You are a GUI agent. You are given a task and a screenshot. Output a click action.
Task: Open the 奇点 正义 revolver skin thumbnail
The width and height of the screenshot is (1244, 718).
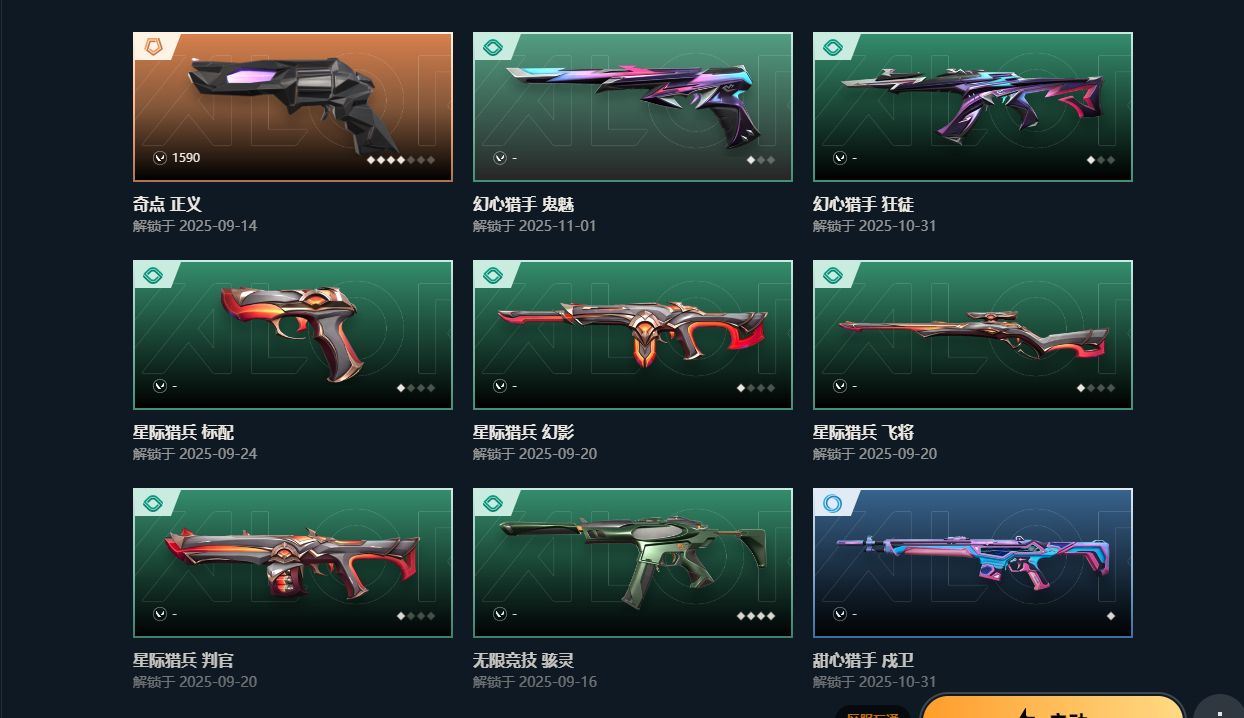click(x=293, y=107)
